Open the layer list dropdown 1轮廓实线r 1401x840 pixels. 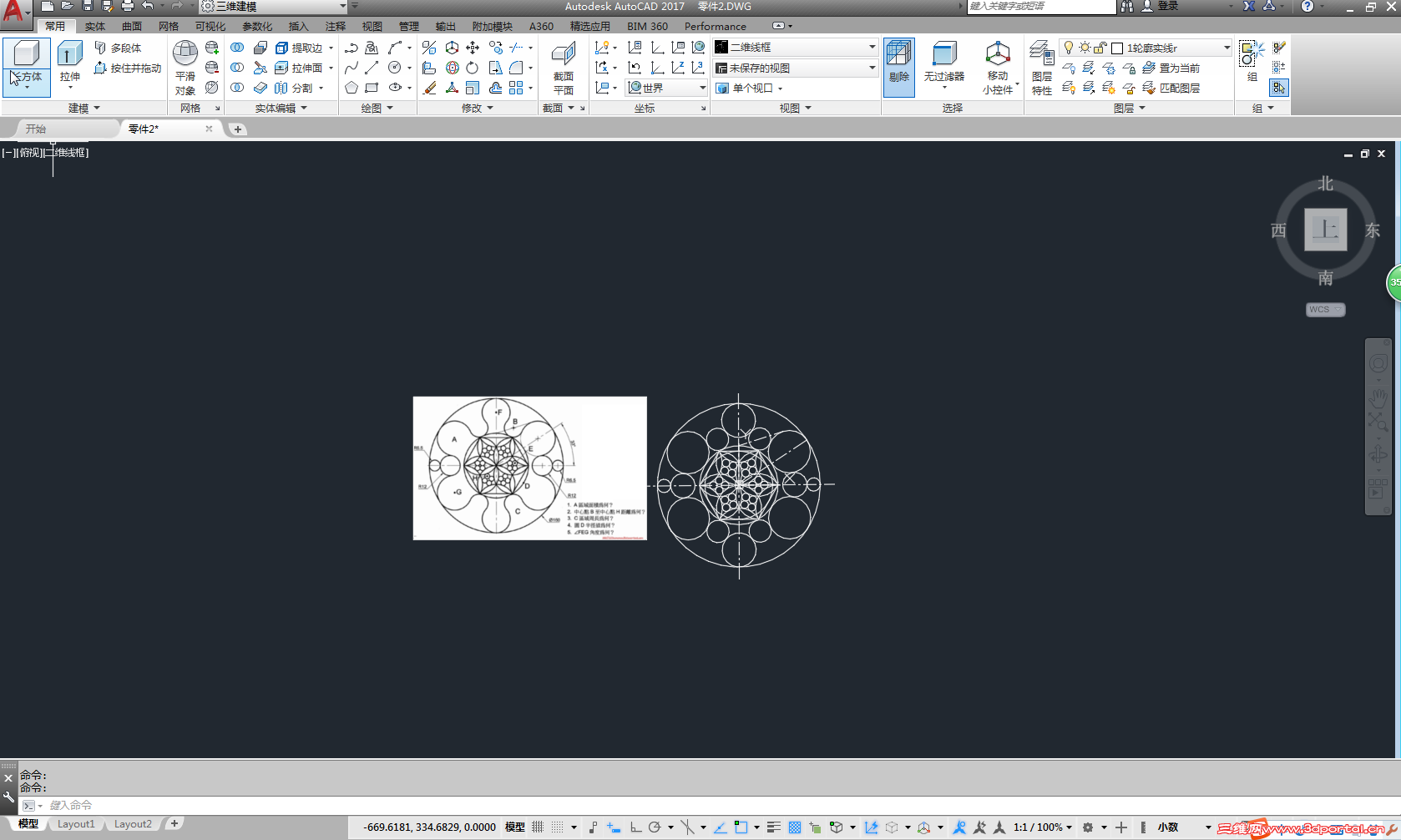[x=1146, y=48]
